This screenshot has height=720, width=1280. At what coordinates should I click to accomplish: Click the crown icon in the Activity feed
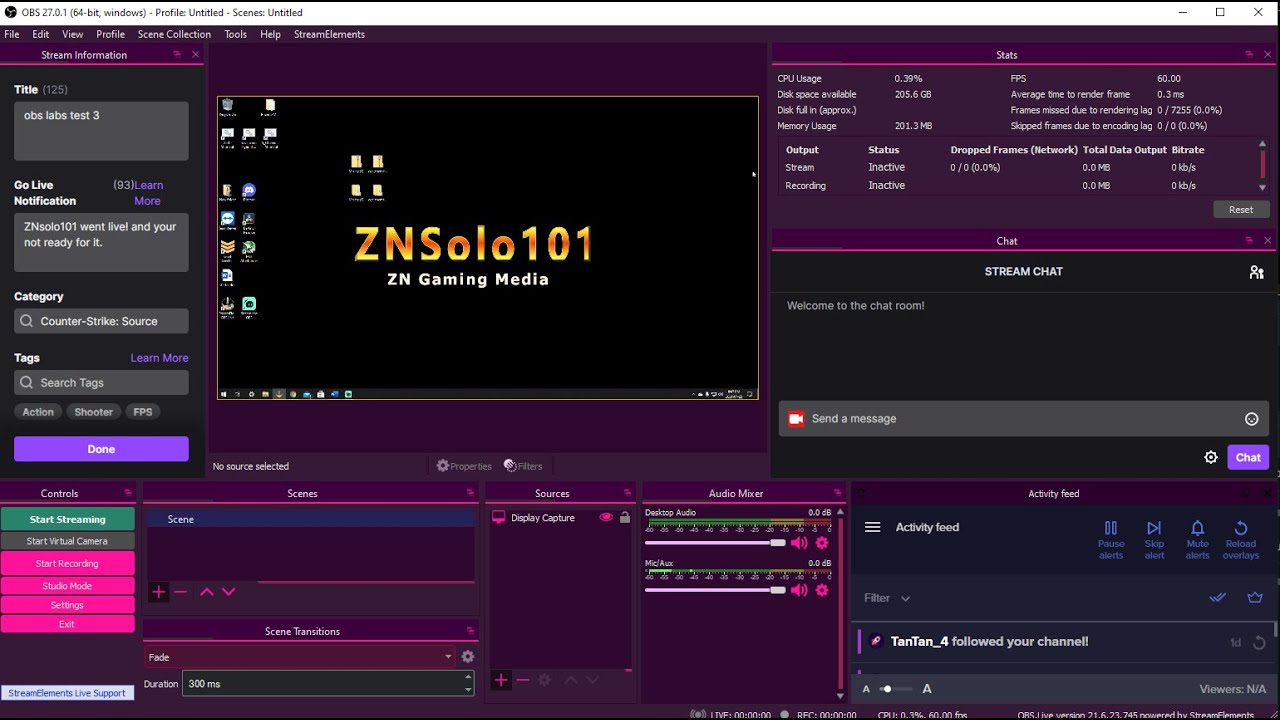[1255, 598]
